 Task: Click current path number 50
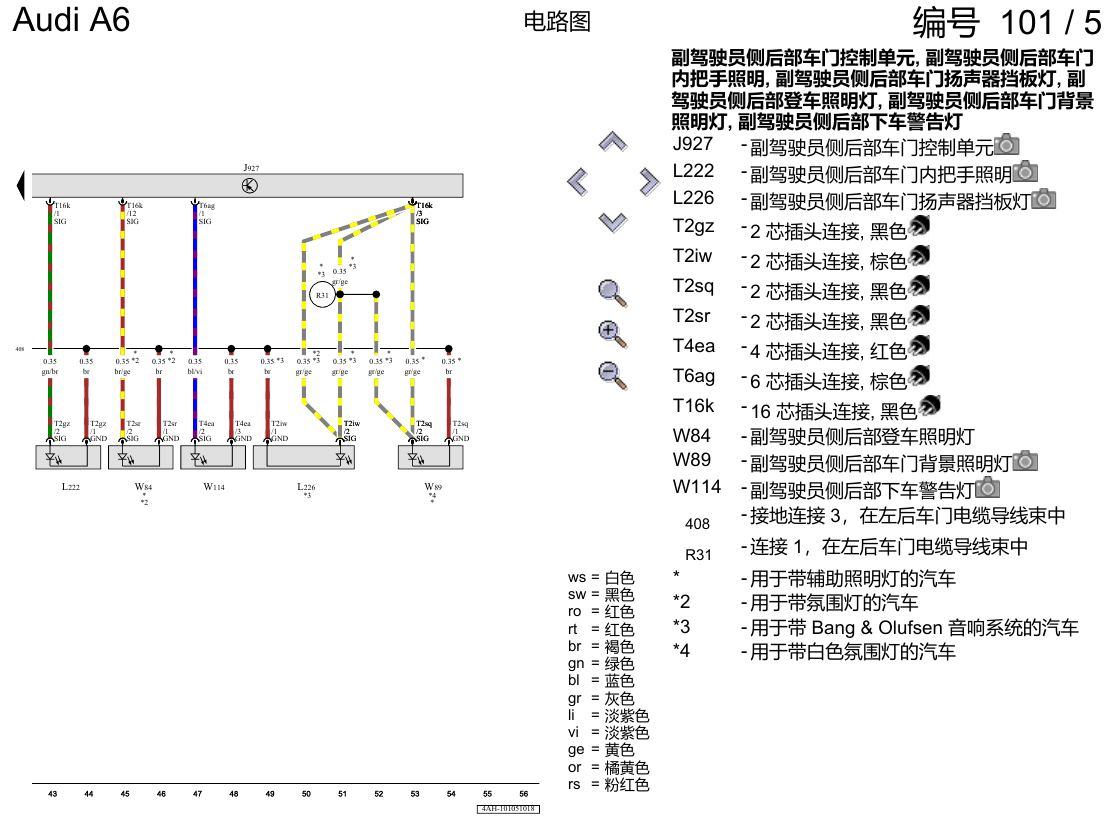[x=306, y=794]
